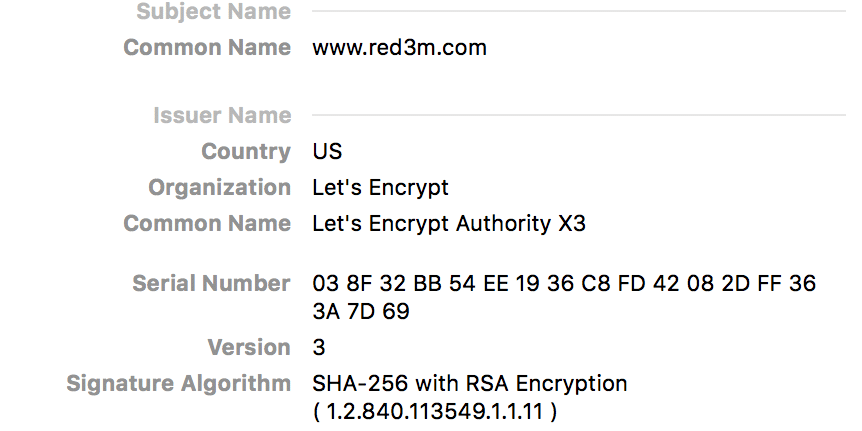The width and height of the screenshot is (862, 431).
Task: Click the divider line beside Subject Name
Action: tap(579, 11)
